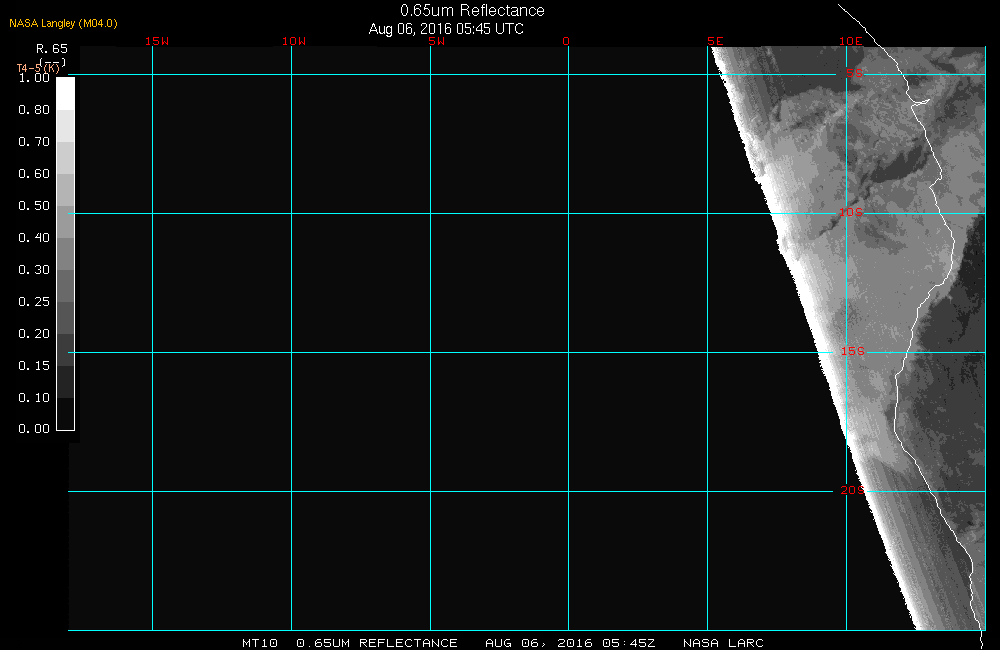Click the 0.40 colorbar value

click(34, 237)
